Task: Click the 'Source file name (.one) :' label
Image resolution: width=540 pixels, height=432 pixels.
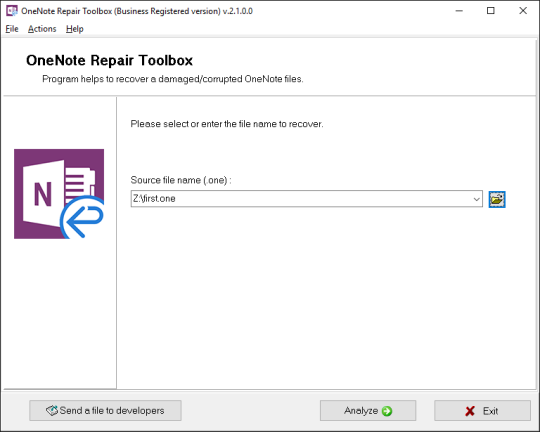Action: (x=181, y=180)
